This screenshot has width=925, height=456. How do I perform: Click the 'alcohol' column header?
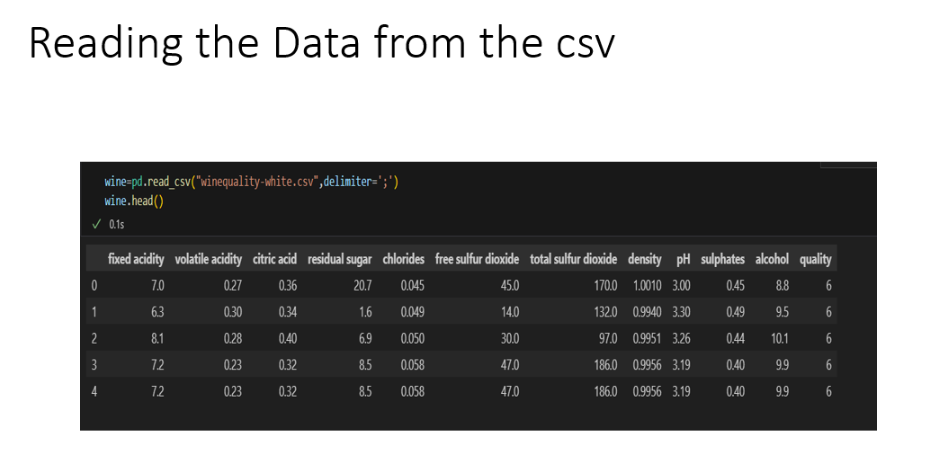click(x=772, y=259)
